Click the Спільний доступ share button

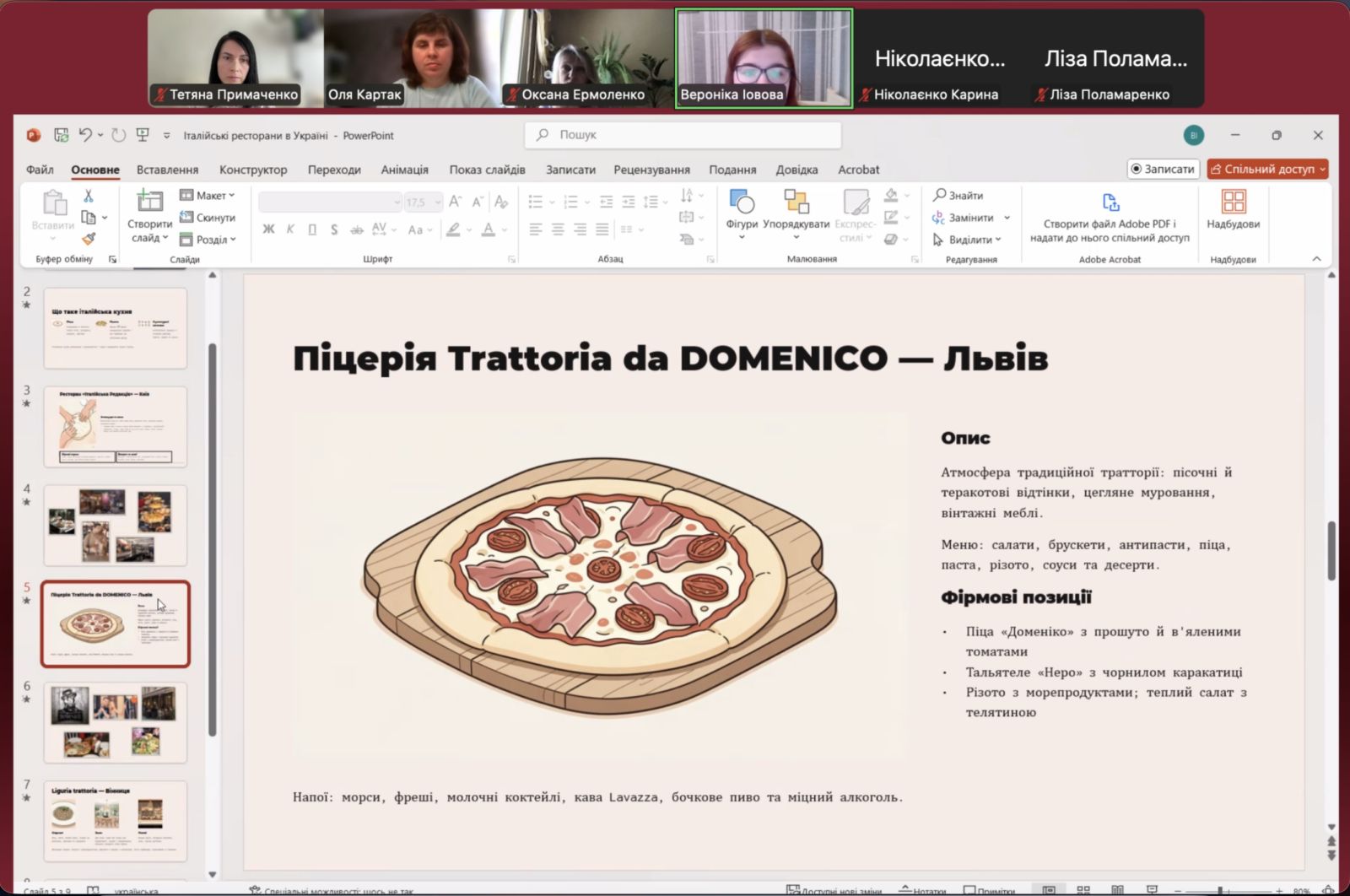[x=1267, y=170]
